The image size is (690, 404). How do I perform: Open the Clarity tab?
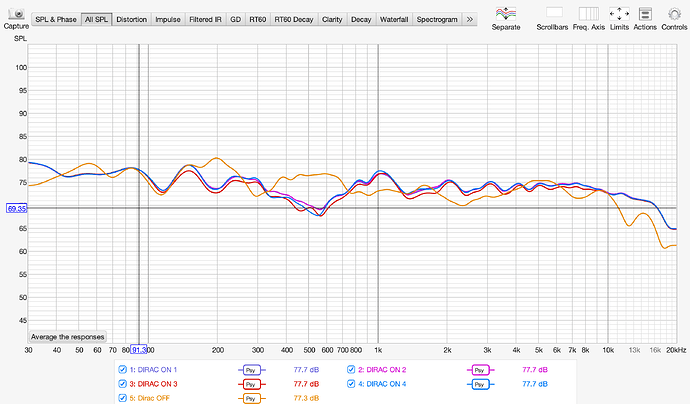(x=332, y=19)
